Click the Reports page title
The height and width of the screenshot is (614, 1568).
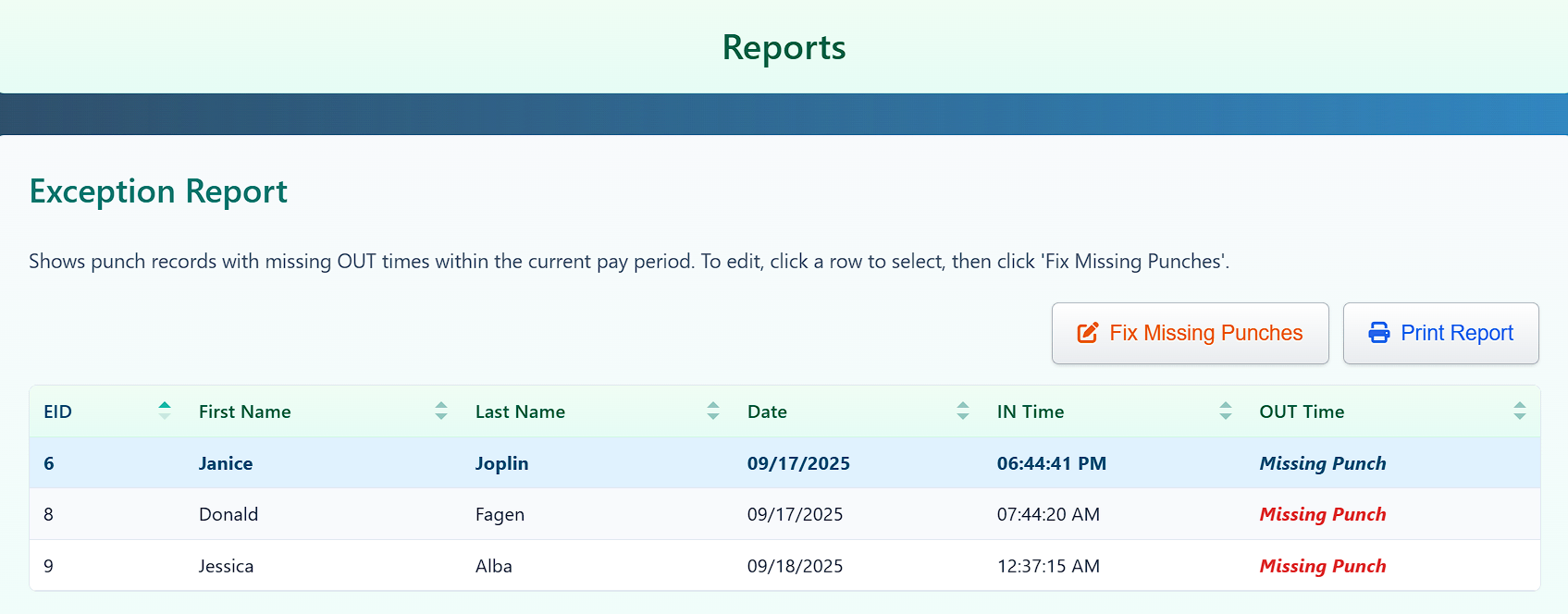pos(784,47)
